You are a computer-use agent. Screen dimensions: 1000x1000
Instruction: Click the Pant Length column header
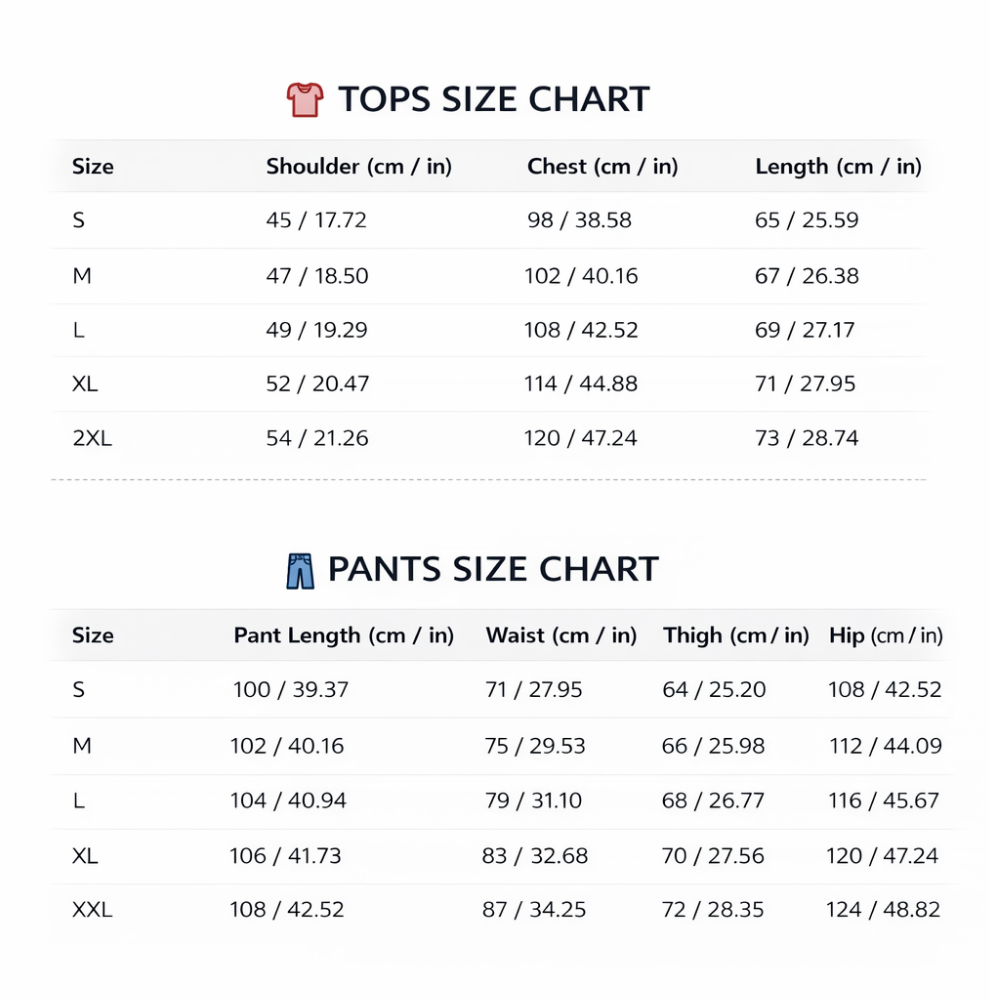click(344, 636)
